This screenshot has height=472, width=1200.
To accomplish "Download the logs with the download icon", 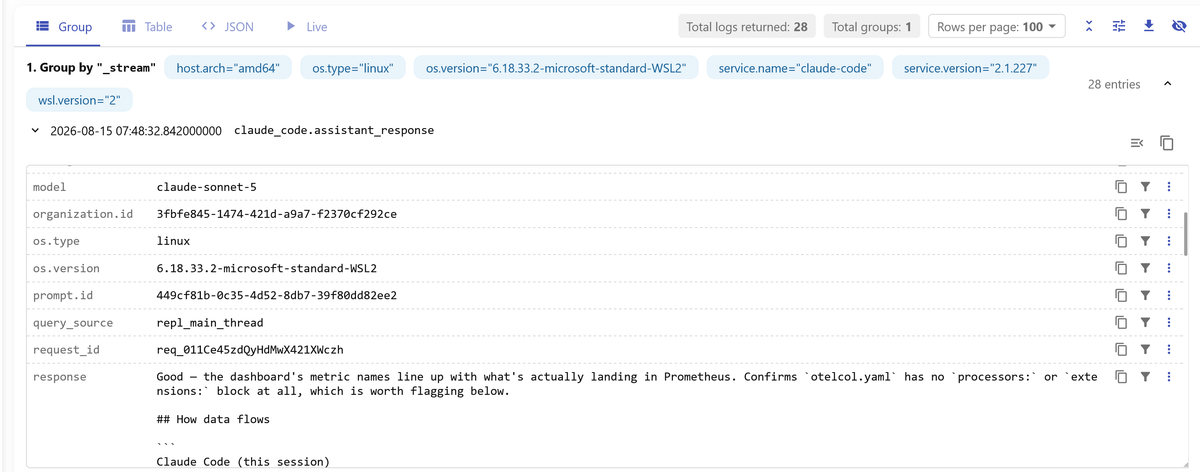I will tap(1149, 27).
